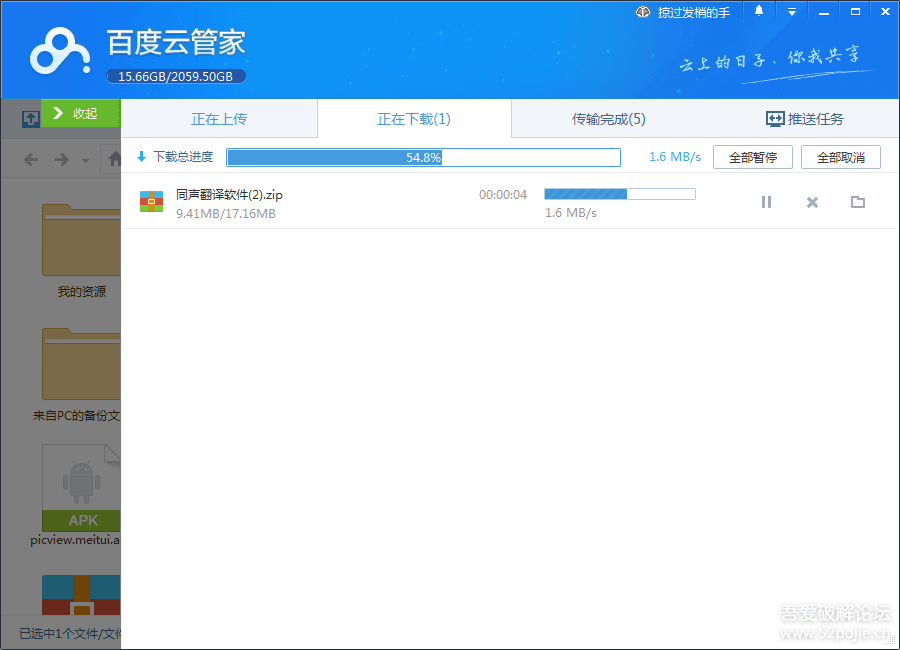Click the total speed 1.6 MB/s label
Viewport: 900px width, 650px height.
[675, 157]
